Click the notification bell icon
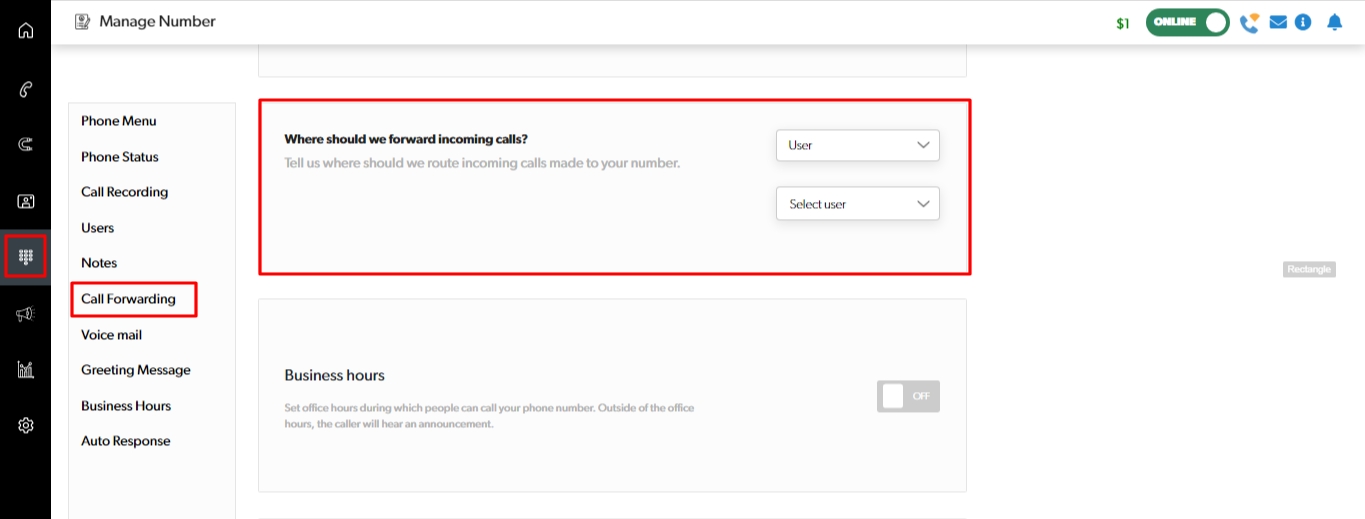The image size is (1365, 519). pos(1334,22)
